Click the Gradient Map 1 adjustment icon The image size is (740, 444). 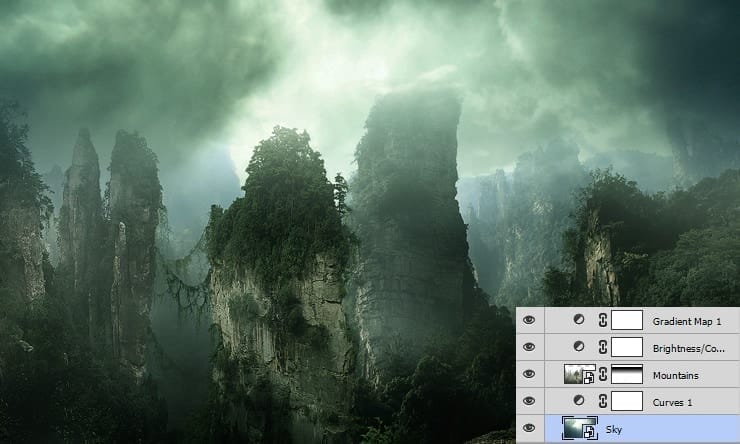tap(579, 319)
